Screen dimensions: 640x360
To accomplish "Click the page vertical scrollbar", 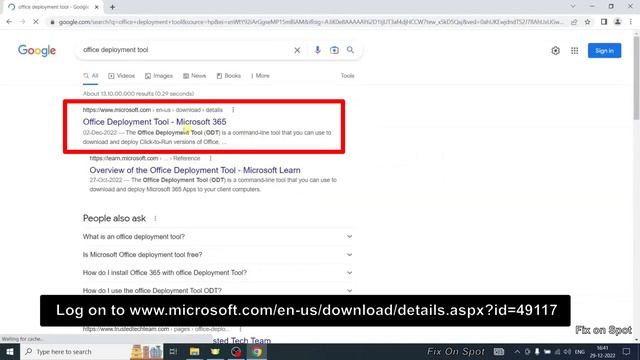I will point(636,78).
